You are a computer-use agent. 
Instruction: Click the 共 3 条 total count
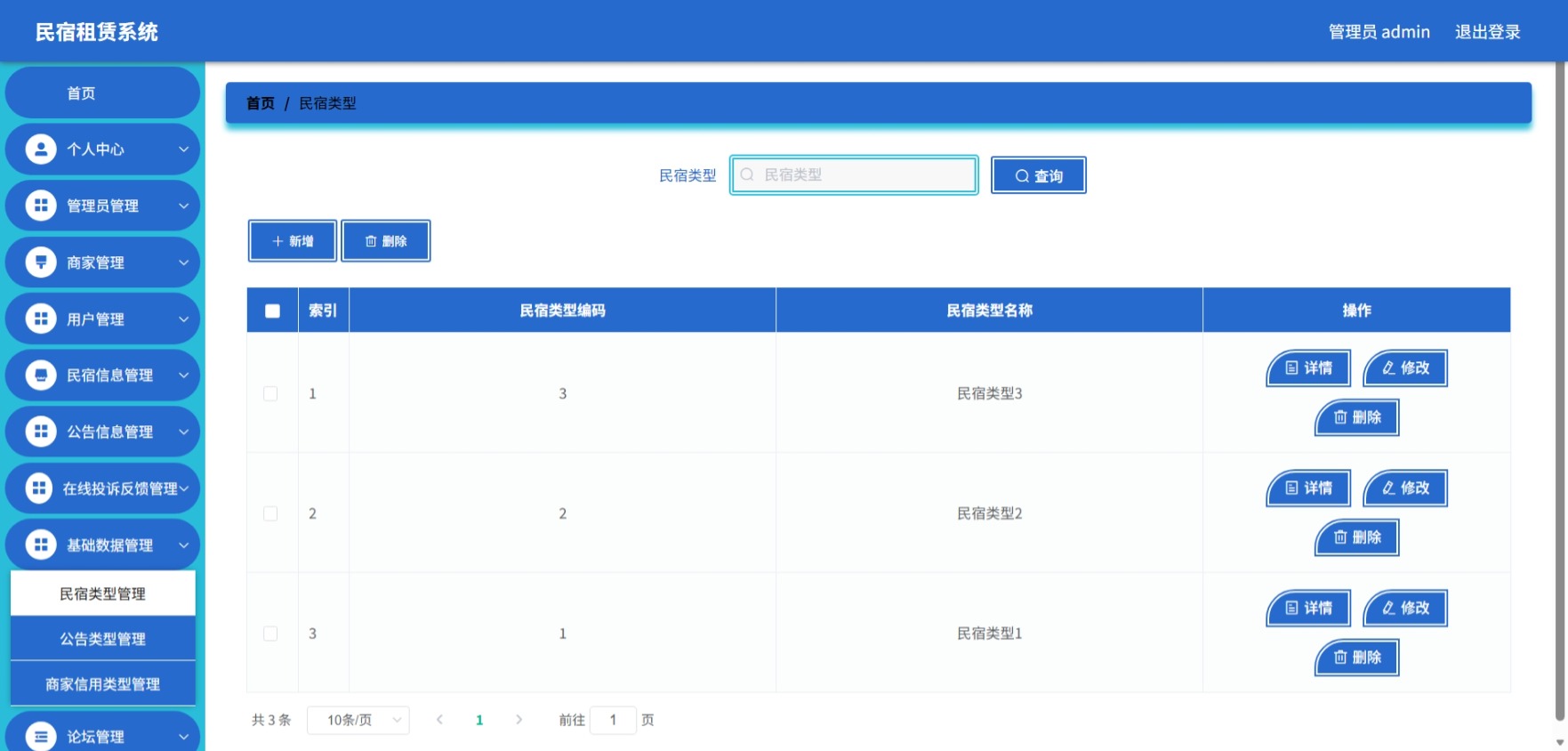point(271,720)
